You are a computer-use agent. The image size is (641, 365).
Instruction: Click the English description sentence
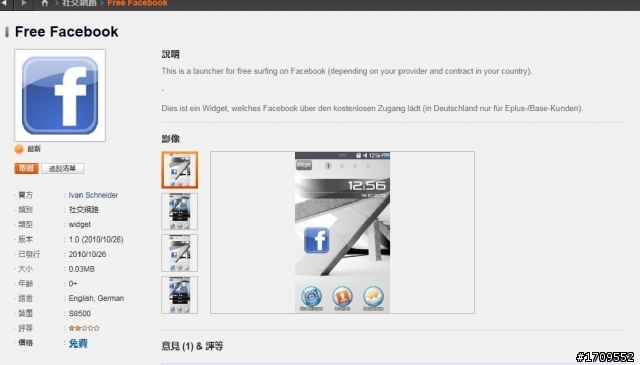pyautogui.click(x=347, y=71)
